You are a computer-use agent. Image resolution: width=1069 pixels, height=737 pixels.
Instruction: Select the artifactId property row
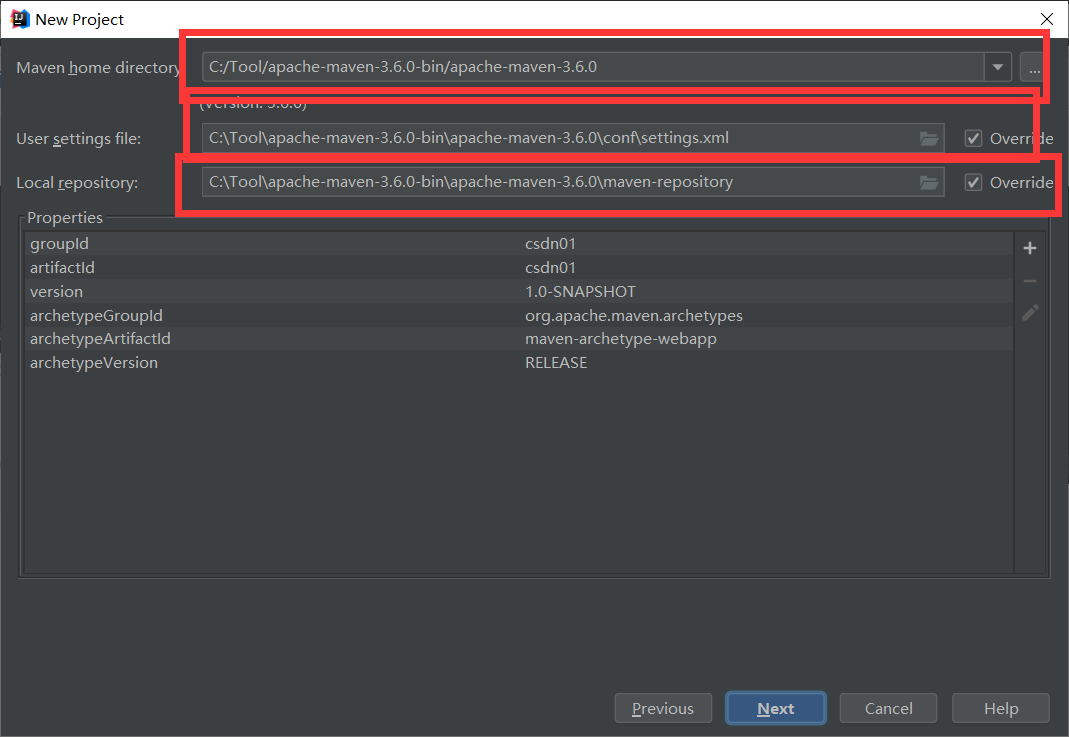point(519,267)
